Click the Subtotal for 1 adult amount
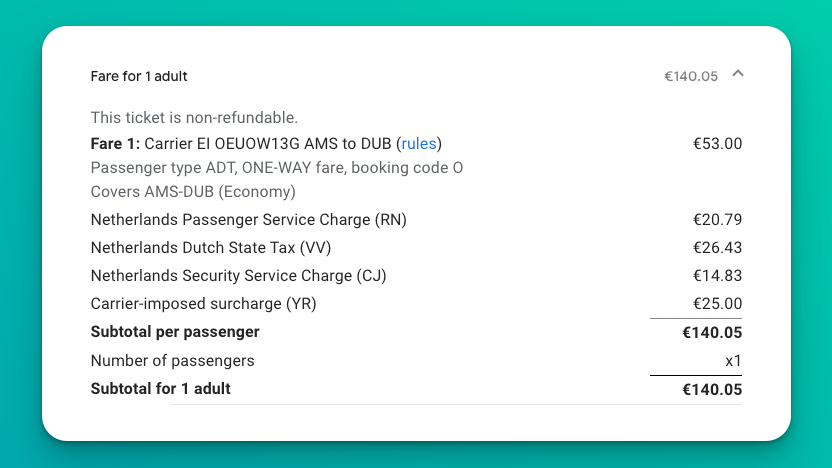832x468 pixels. 712,389
